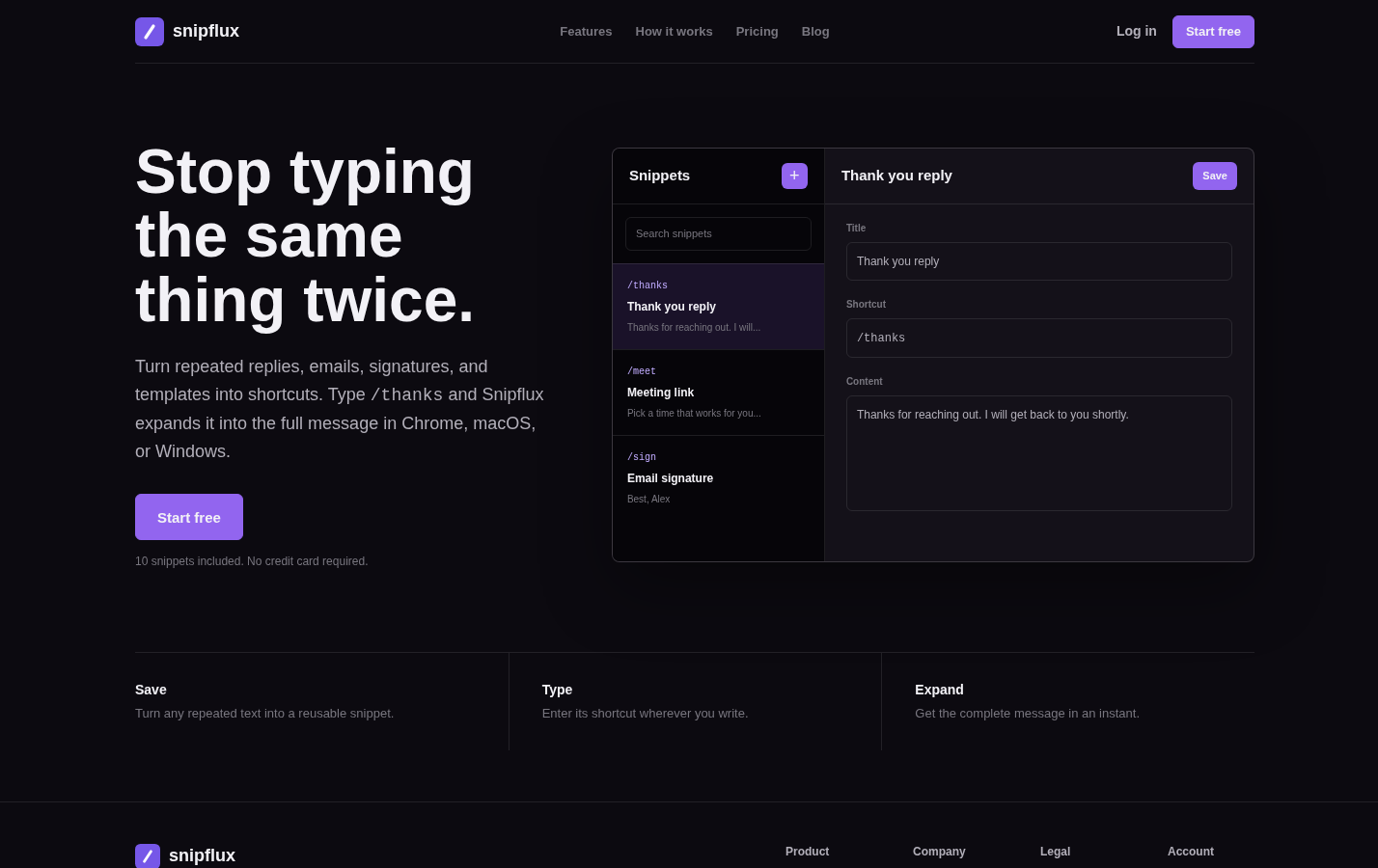Click the /meet shortcut tag
Screen dimensions: 1378x868
[x=642, y=371]
